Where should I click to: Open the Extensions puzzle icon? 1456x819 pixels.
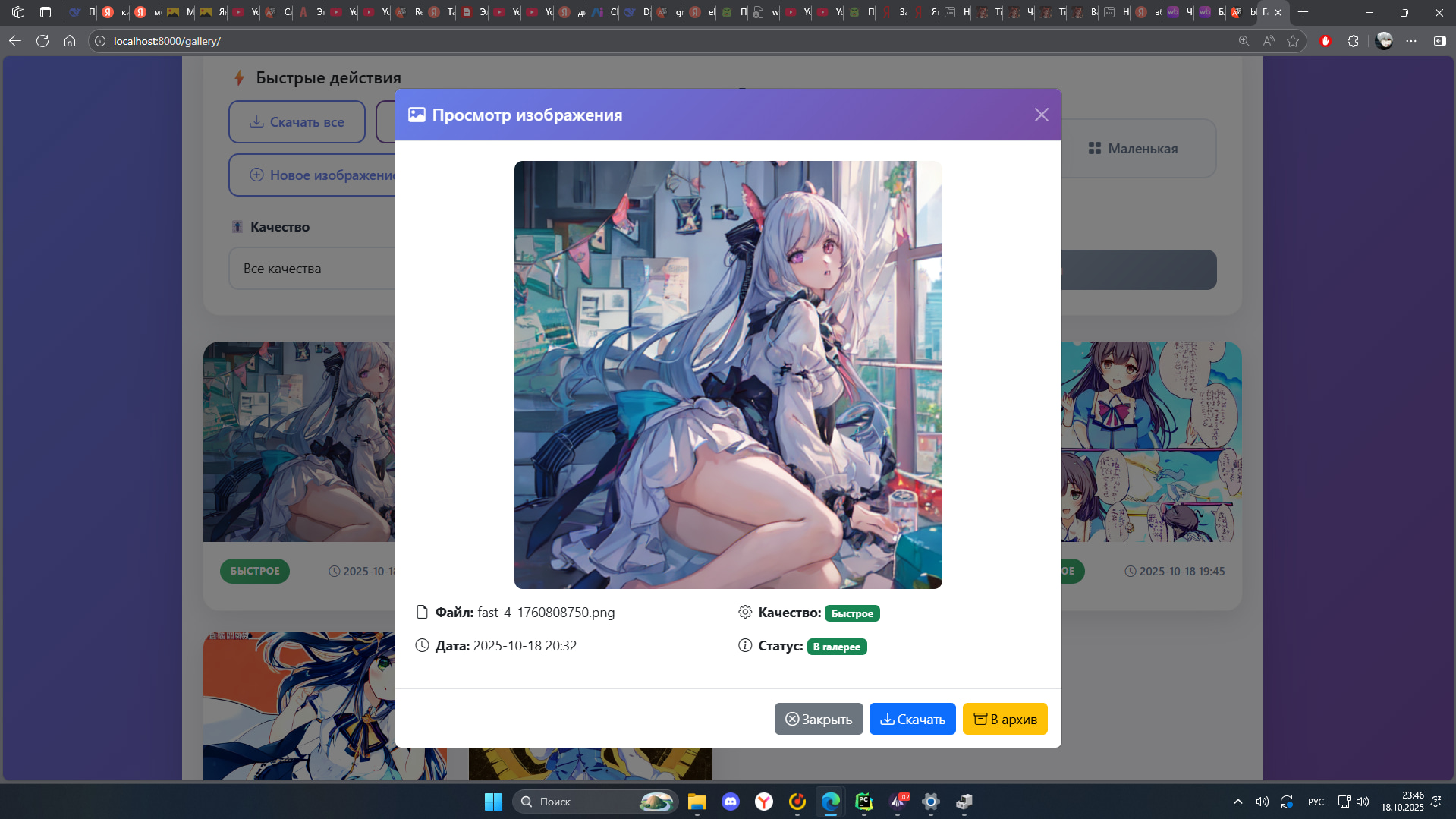pyautogui.click(x=1353, y=41)
